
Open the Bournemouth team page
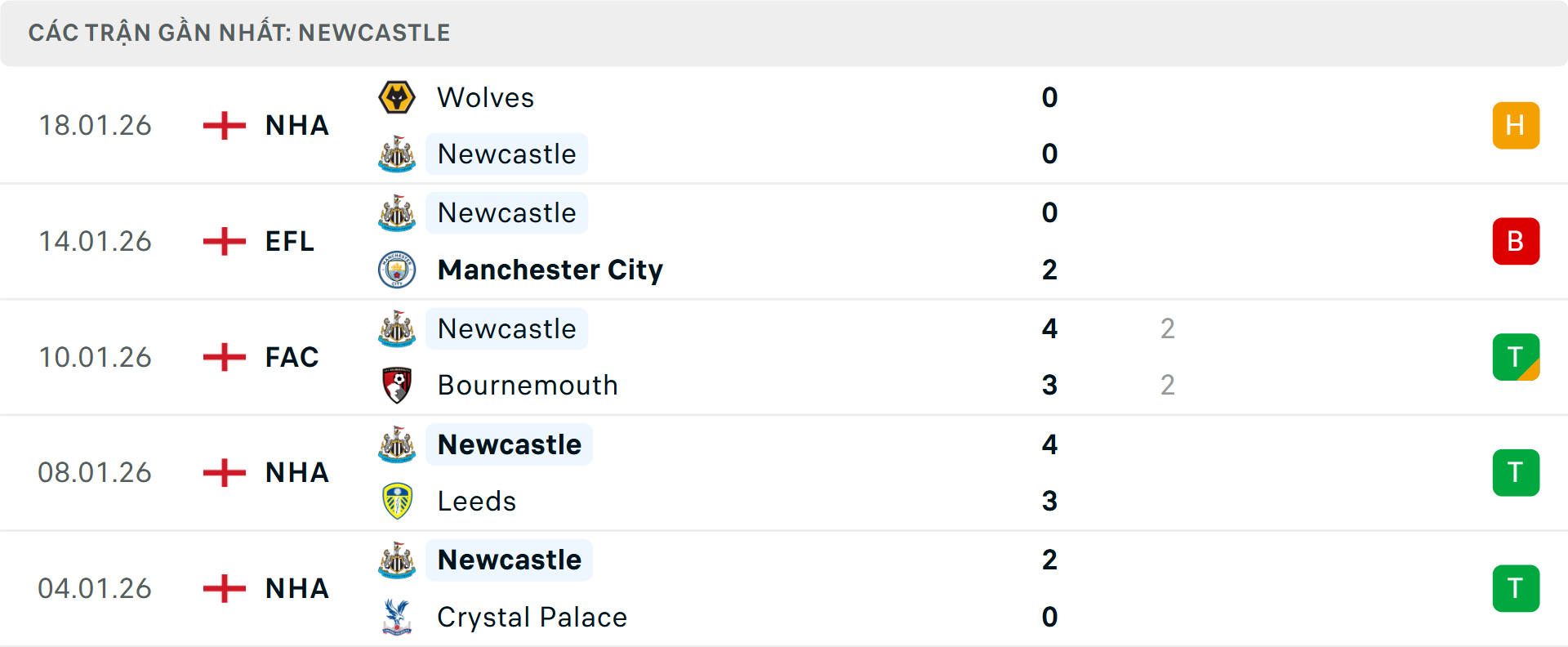pos(528,384)
